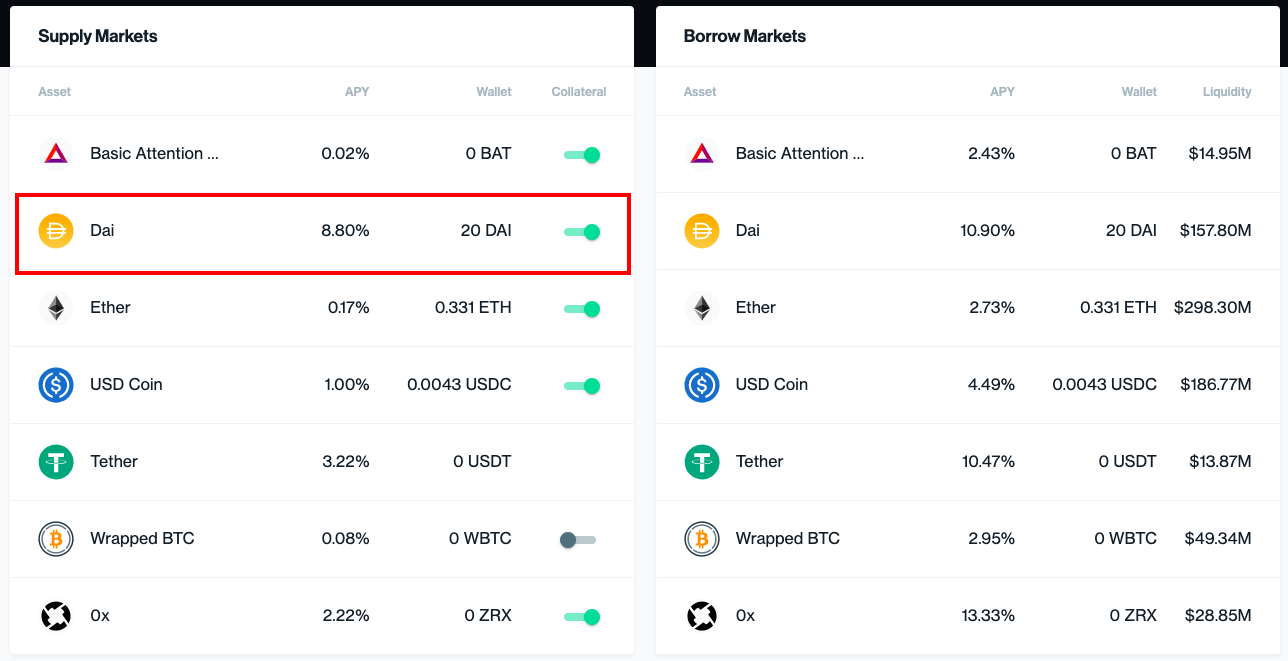
Task: Click the Basic Attention Token icon in Borrow Markets
Action: tap(702, 154)
